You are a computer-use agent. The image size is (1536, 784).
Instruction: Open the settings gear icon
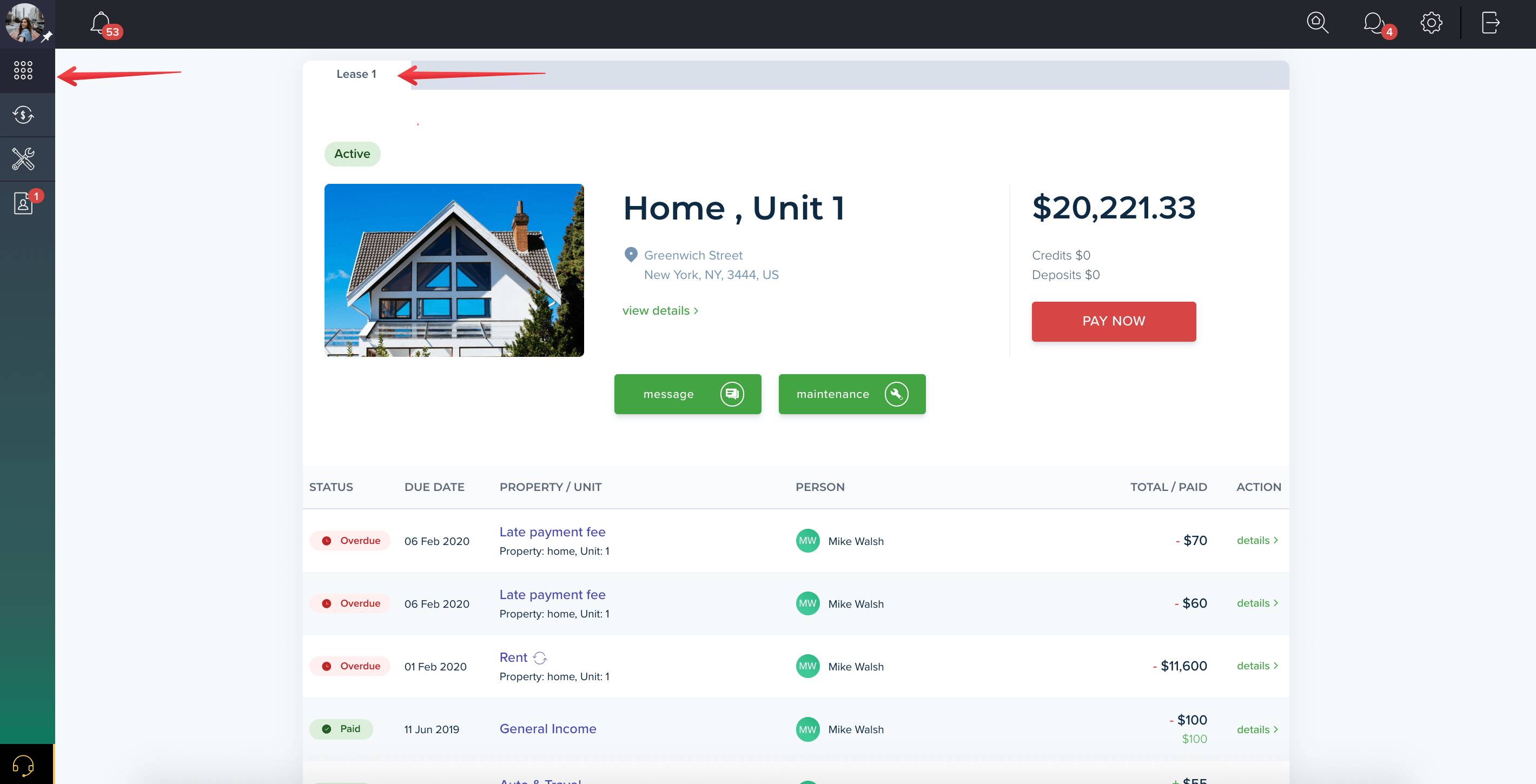coord(1431,23)
